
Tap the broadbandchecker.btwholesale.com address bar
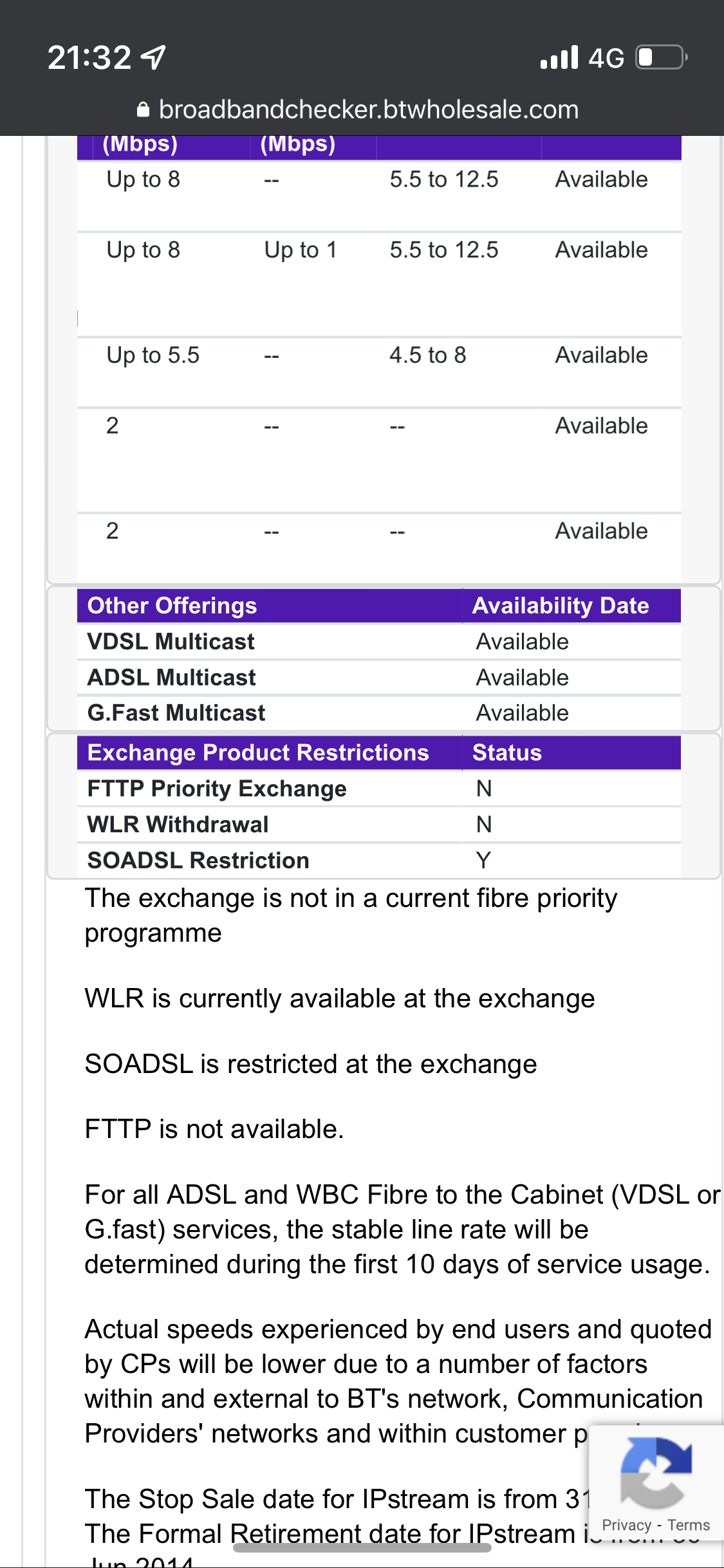[368, 110]
